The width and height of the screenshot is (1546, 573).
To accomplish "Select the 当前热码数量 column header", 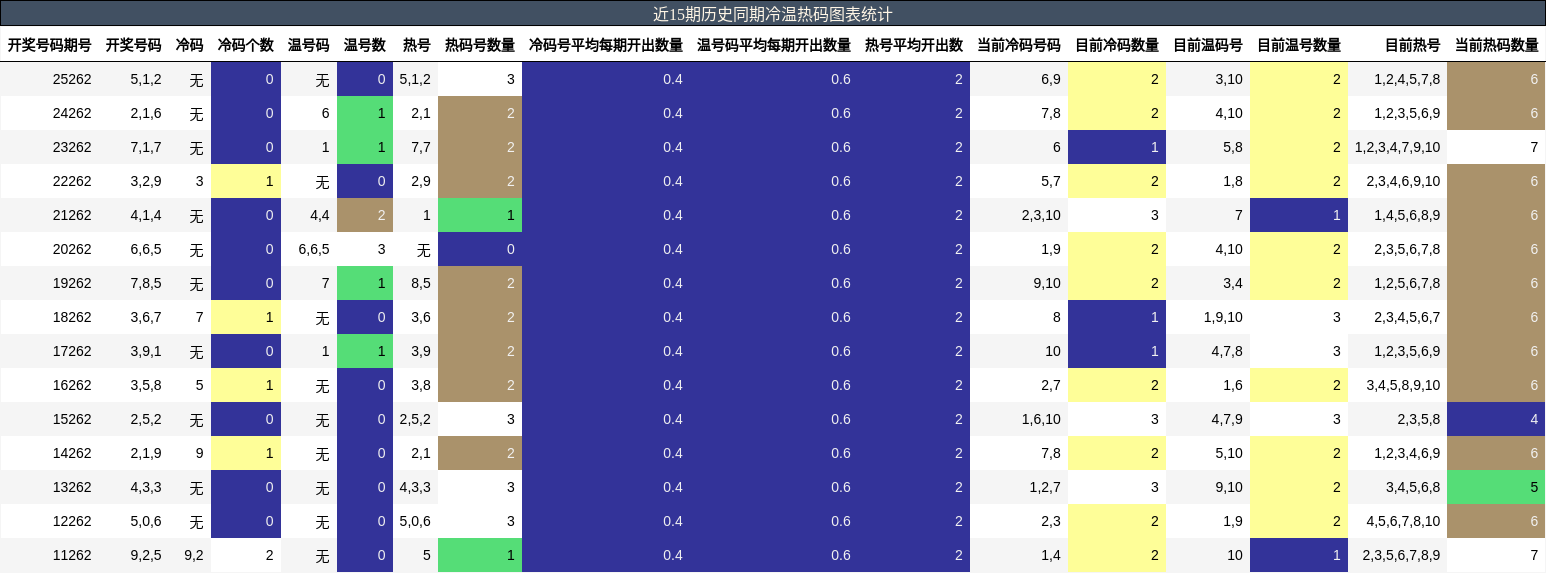I will tap(1497, 45).
